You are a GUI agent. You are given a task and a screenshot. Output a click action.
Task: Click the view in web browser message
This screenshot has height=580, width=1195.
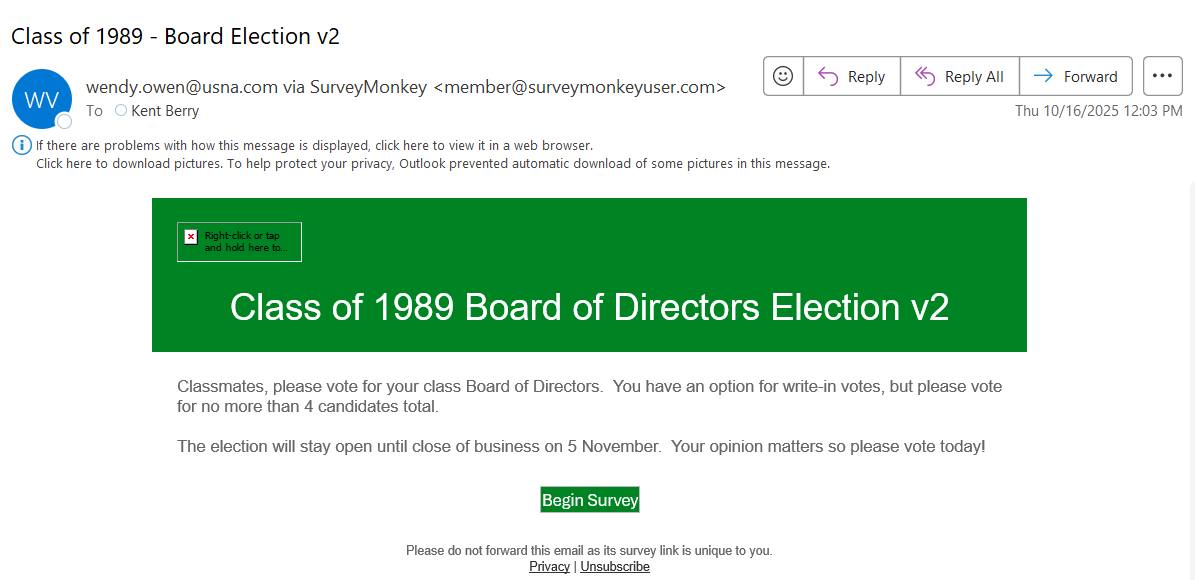coord(314,146)
